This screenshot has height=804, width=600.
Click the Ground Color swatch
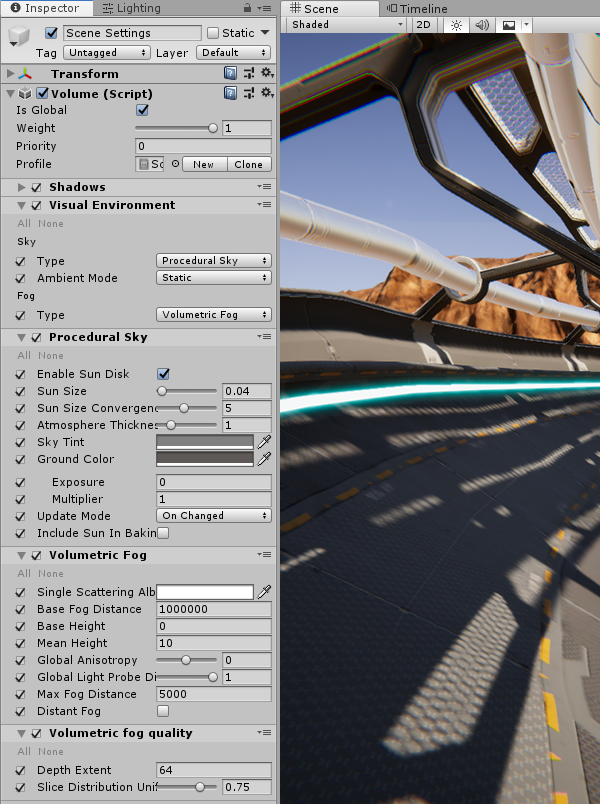(x=205, y=459)
